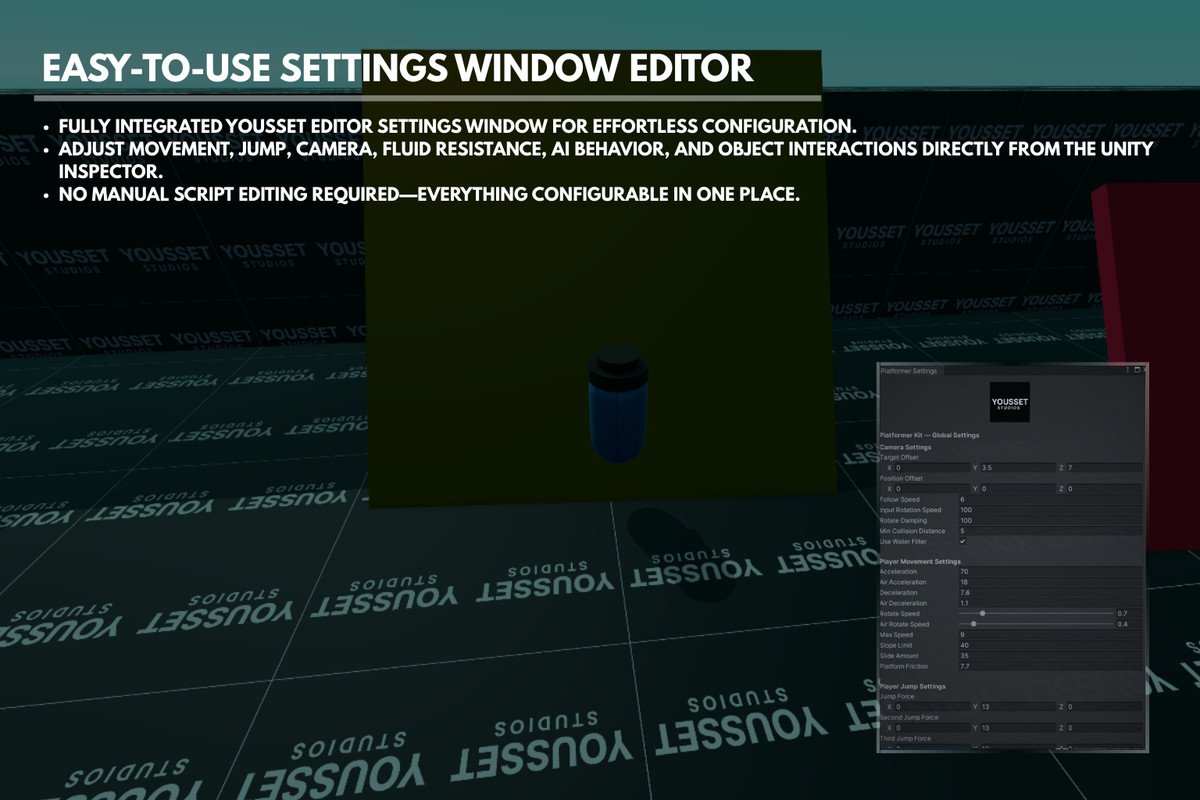Select the Platformer Settings tab

pyautogui.click(x=910, y=370)
